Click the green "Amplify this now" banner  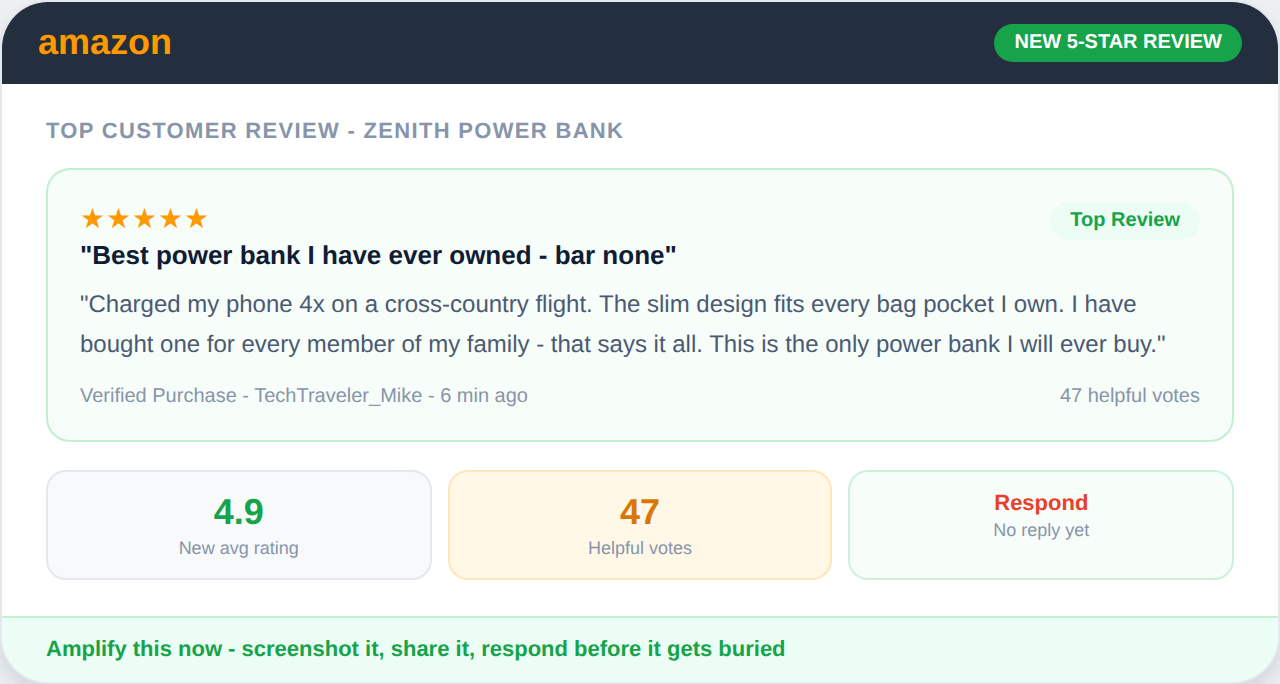click(x=415, y=649)
